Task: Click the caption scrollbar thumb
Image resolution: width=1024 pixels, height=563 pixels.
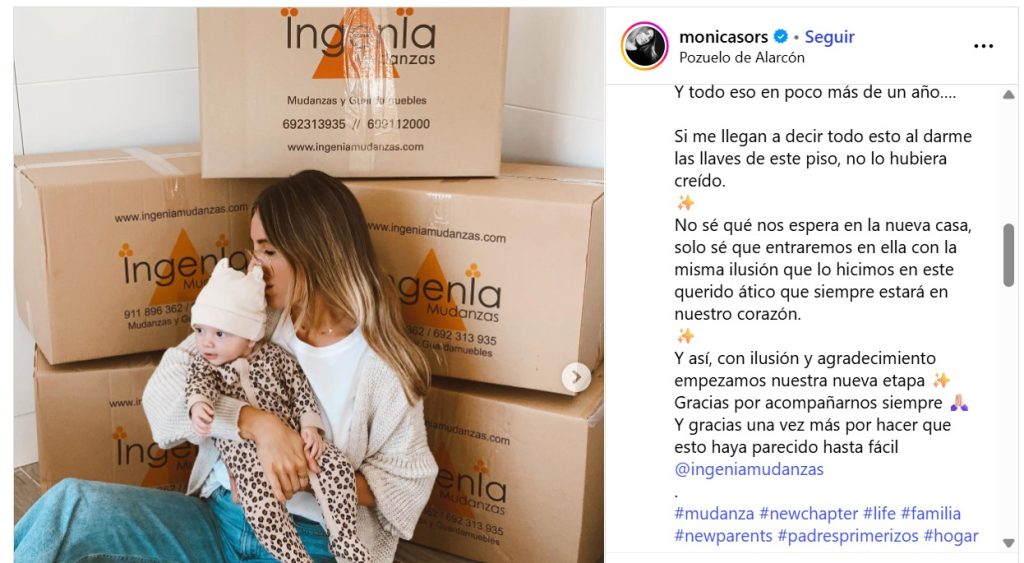Action: (x=1009, y=255)
